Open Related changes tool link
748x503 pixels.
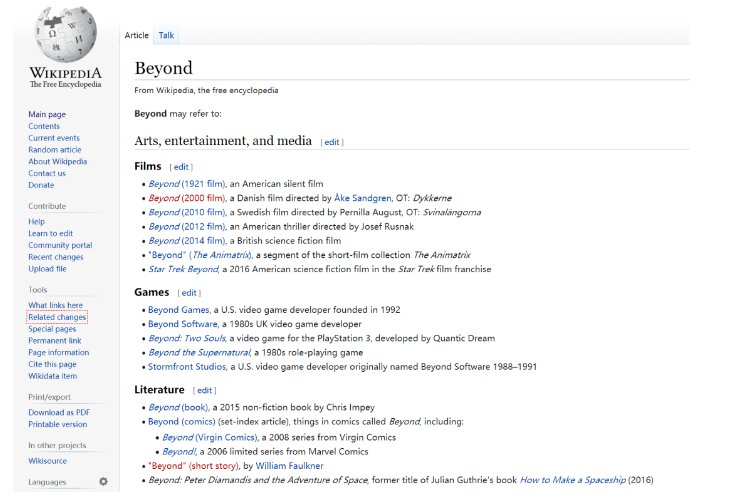pyautogui.click(x=57, y=317)
